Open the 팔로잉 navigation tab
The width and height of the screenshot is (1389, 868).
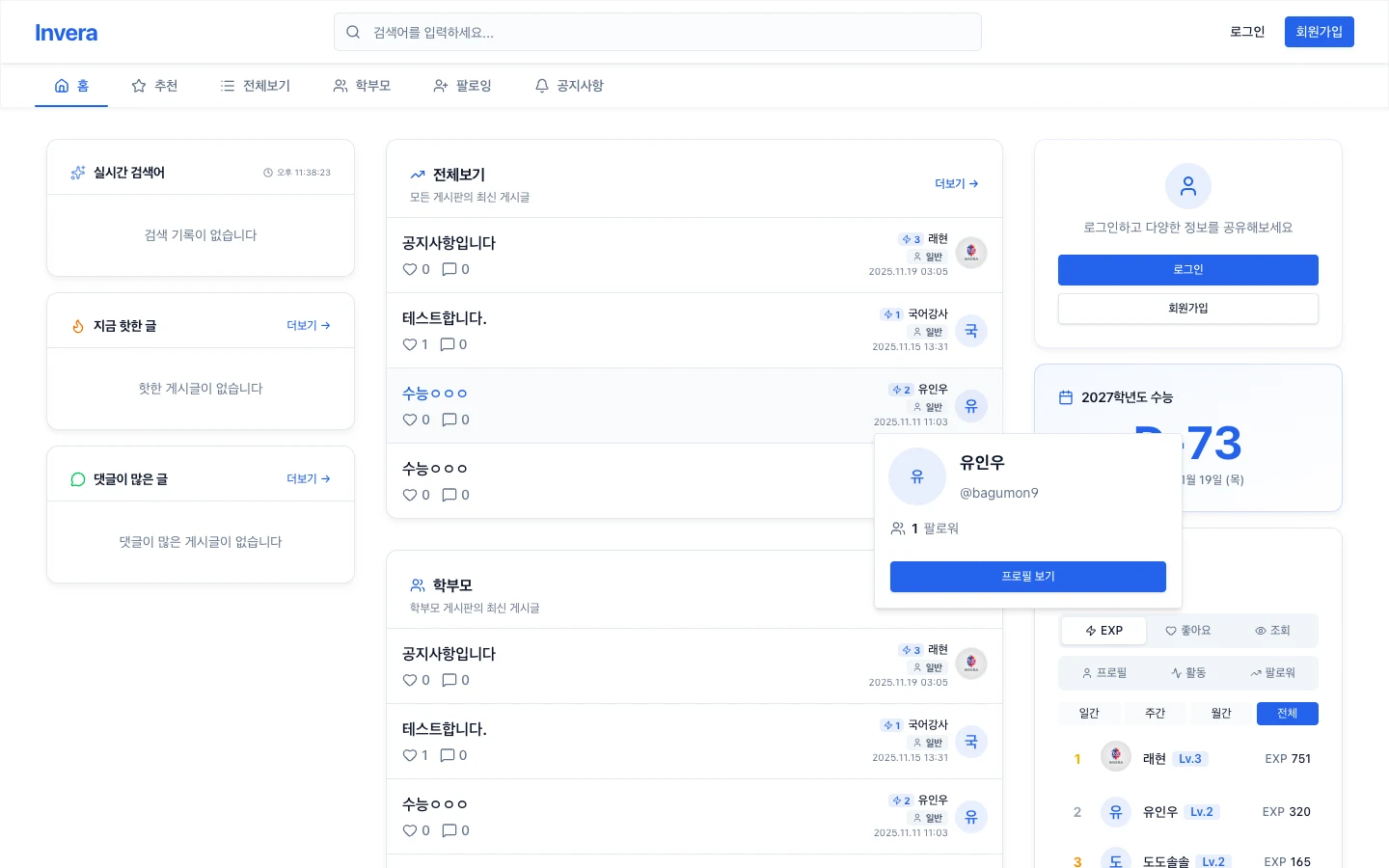(x=462, y=86)
